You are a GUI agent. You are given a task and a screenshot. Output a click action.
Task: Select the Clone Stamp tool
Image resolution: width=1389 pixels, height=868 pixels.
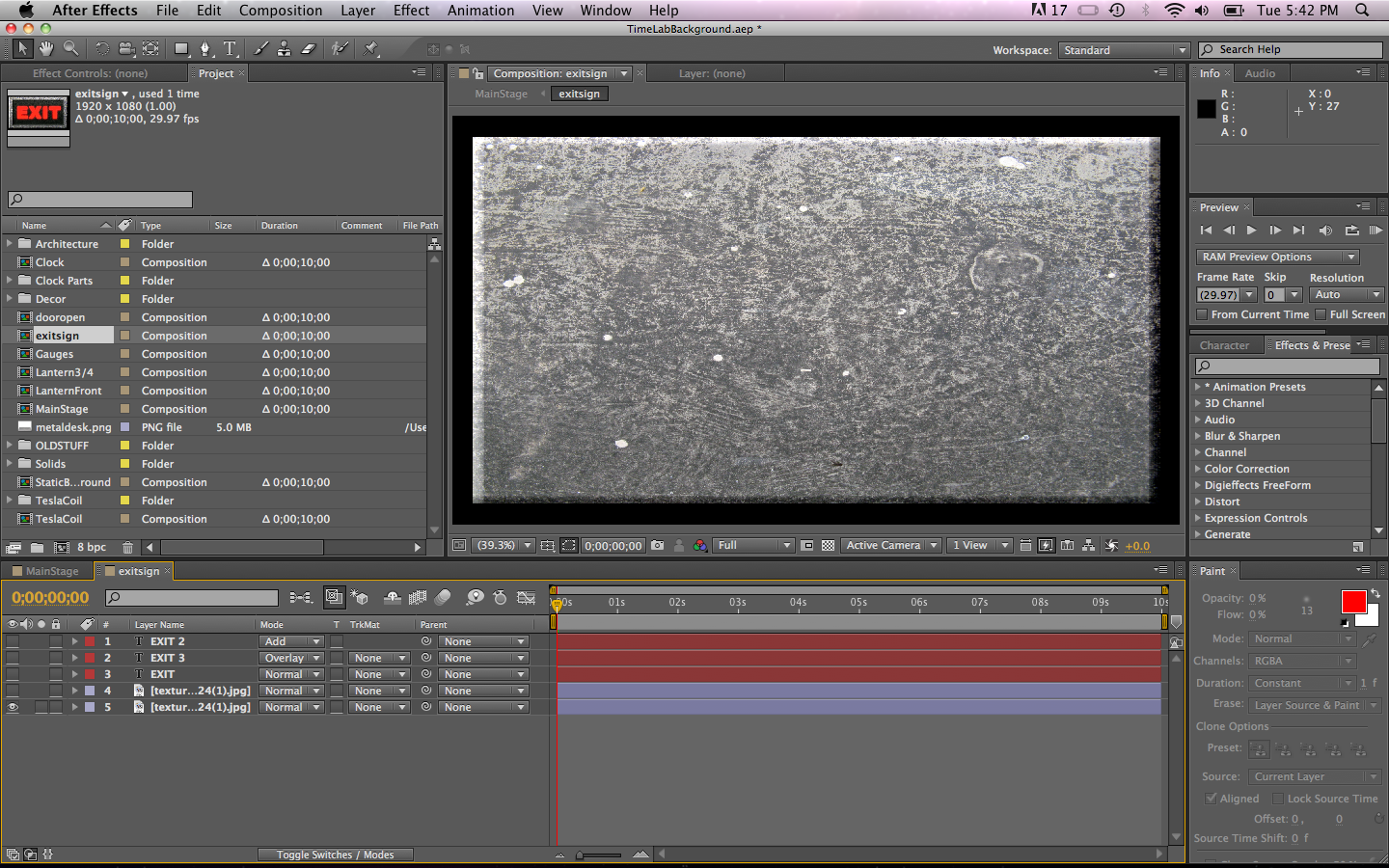point(285,48)
